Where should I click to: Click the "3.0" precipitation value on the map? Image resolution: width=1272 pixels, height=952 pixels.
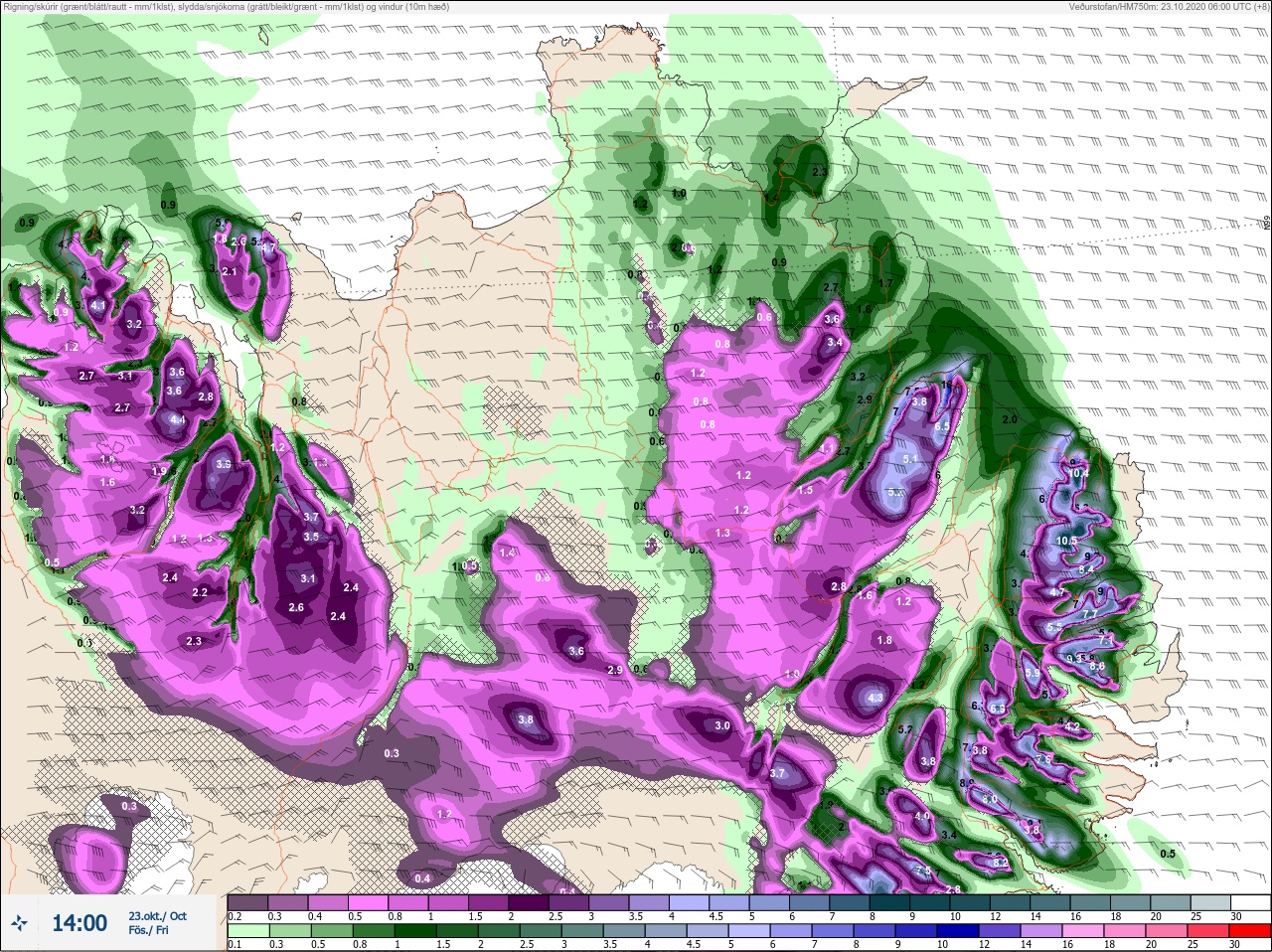(x=722, y=725)
